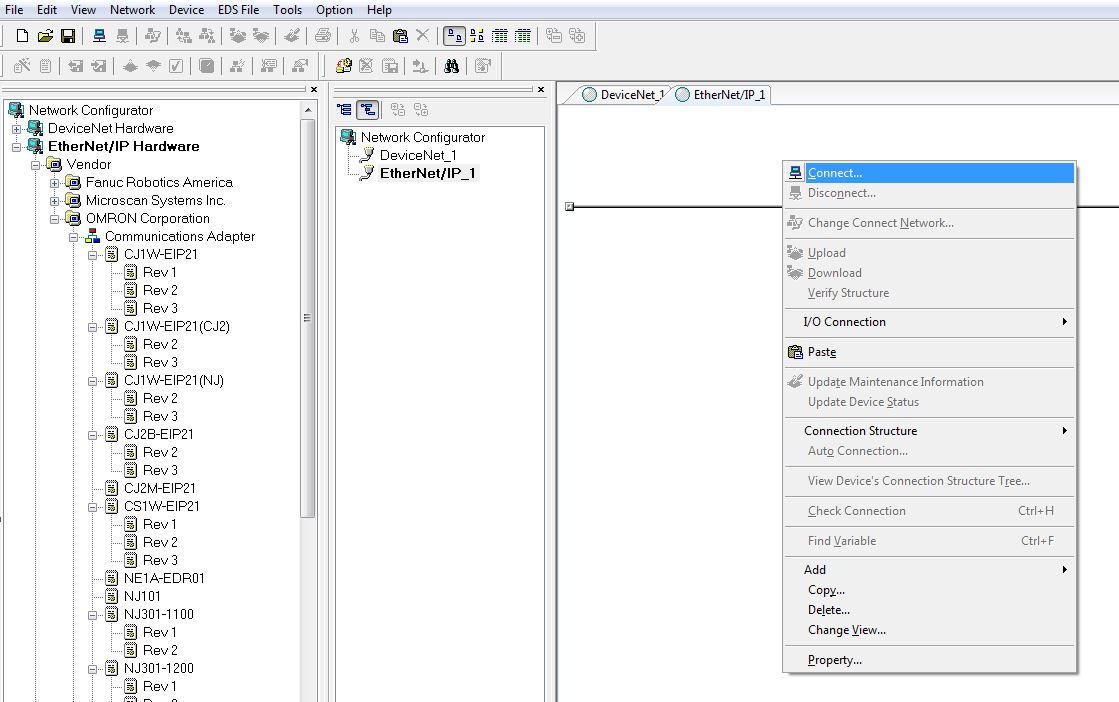Image resolution: width=1119 pixels, height=702 pixels.
Task: Click the Print toolbar icon
Action: tap(323, 36)
